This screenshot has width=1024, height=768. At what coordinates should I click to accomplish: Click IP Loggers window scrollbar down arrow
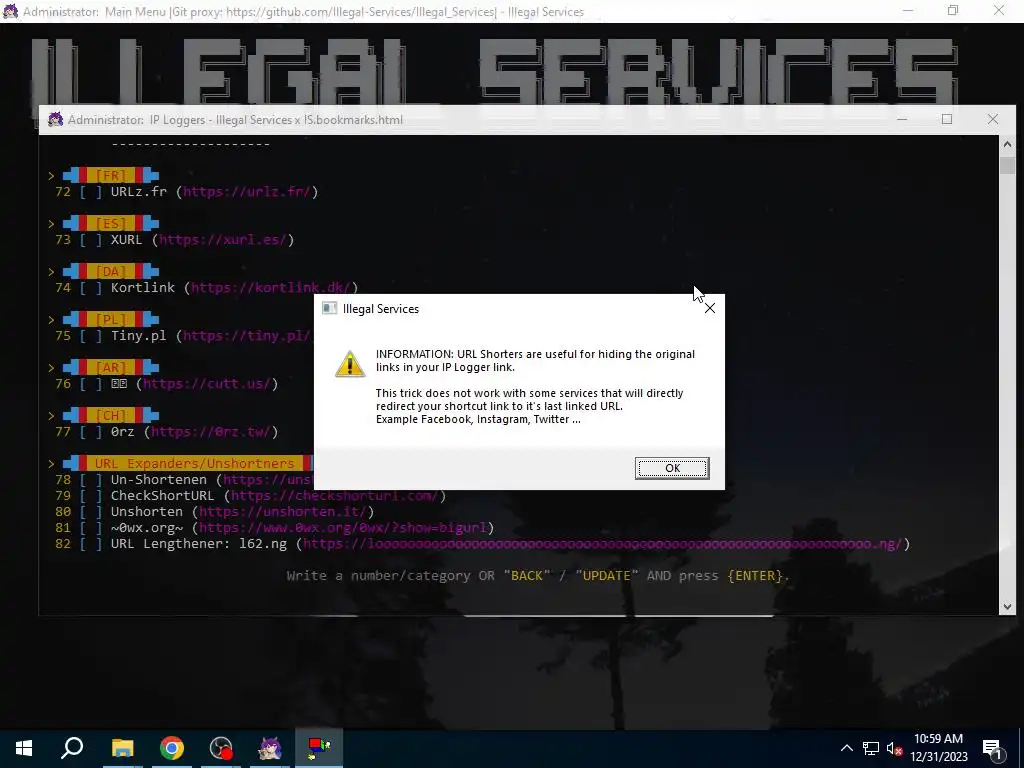1007,607
